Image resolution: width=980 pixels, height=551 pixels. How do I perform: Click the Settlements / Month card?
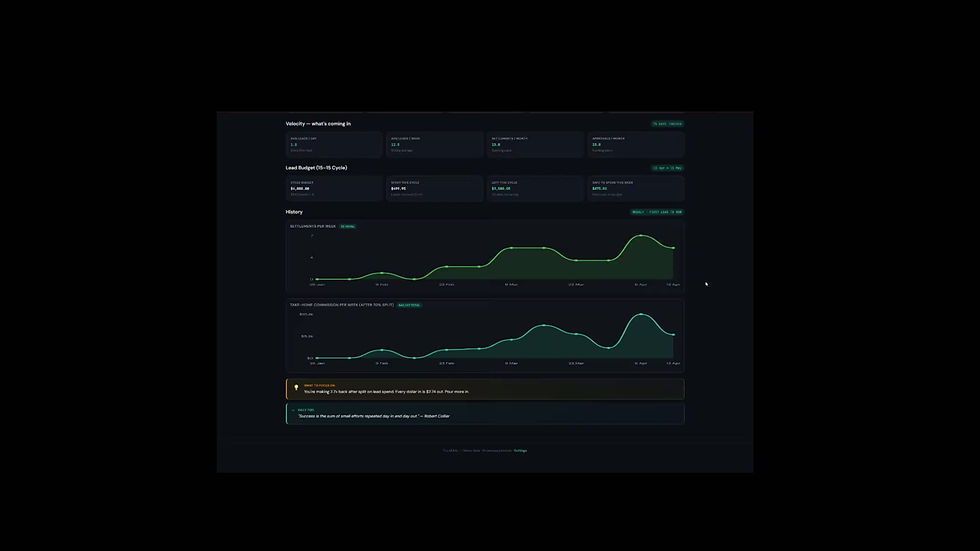coord(535,144)
